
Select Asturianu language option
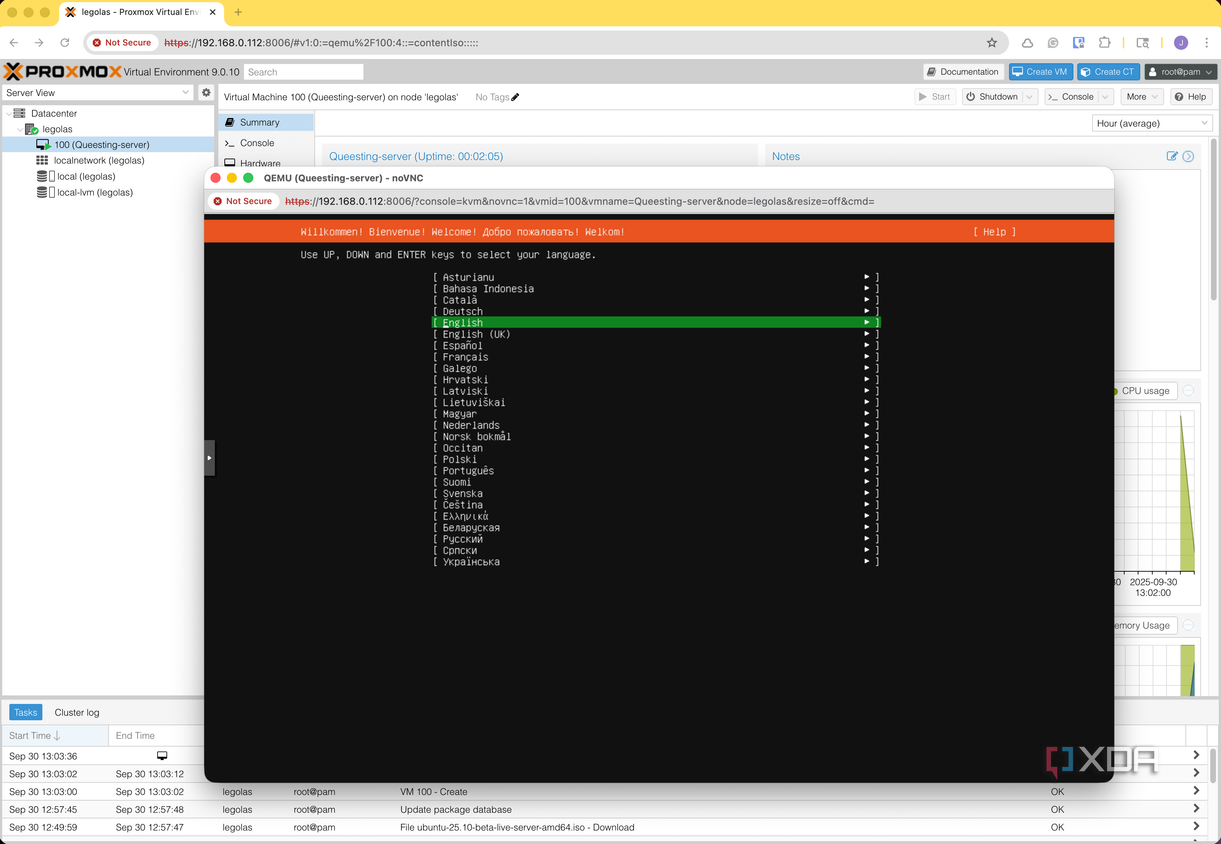(656, 277)
